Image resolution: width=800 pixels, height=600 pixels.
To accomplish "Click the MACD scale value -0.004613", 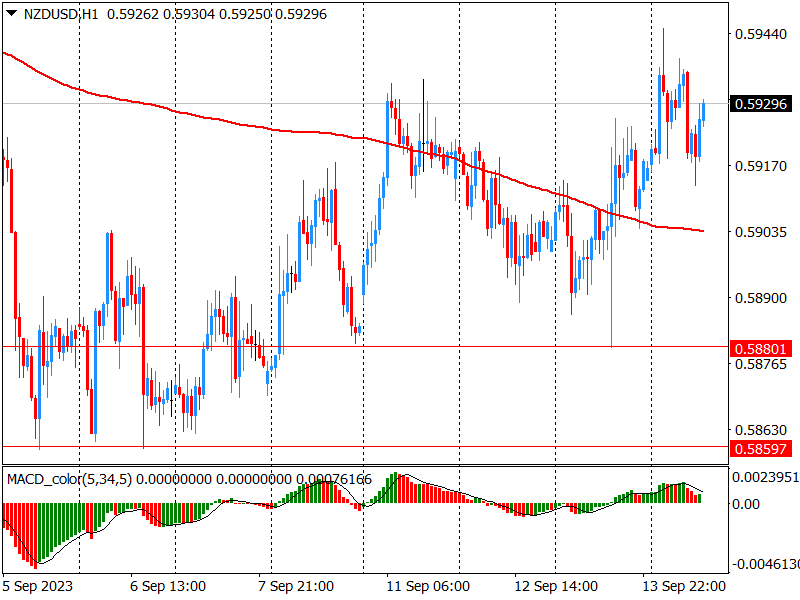I will pos(765,564).
